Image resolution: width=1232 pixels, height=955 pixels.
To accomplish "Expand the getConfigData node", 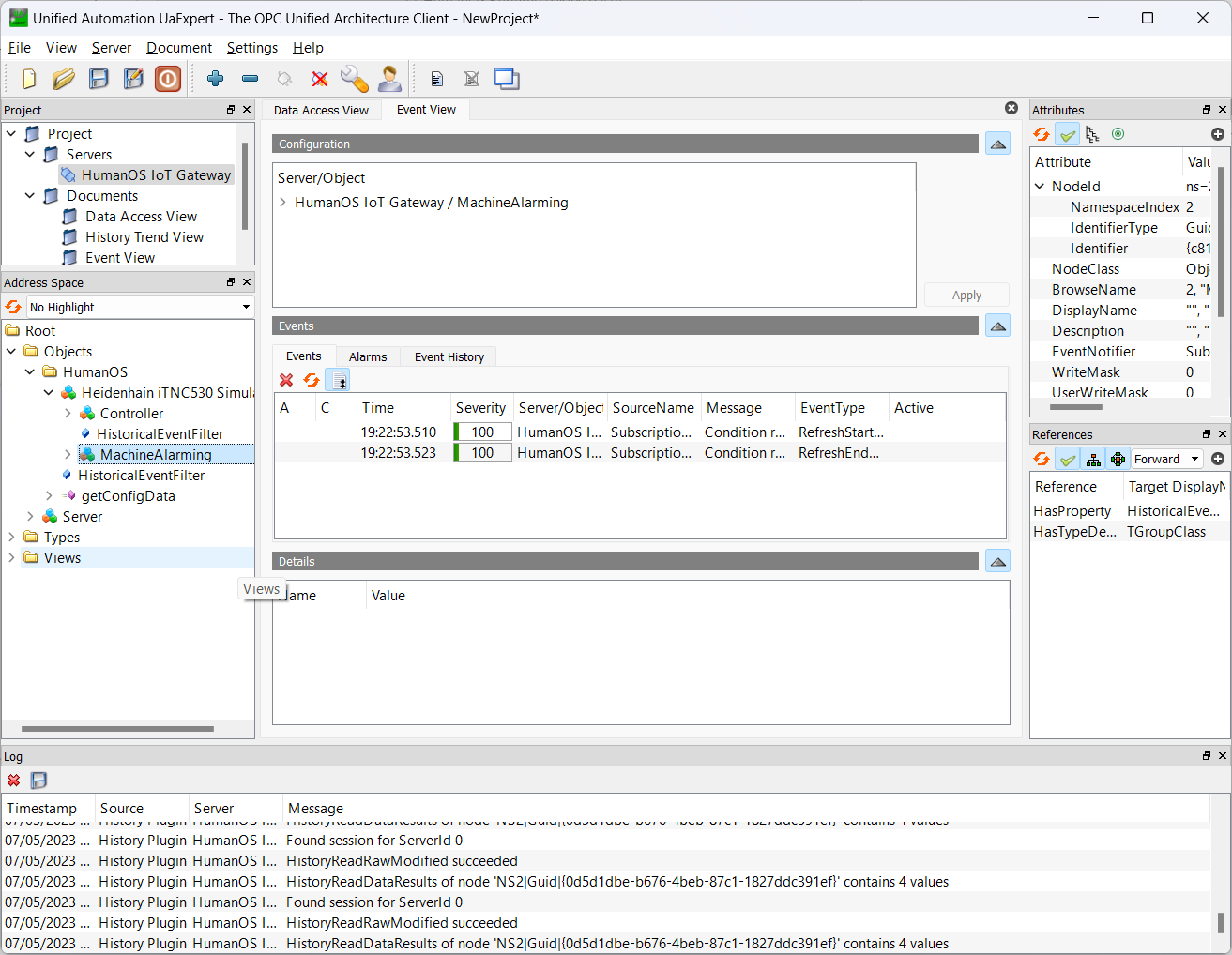I will pos(49,496).
